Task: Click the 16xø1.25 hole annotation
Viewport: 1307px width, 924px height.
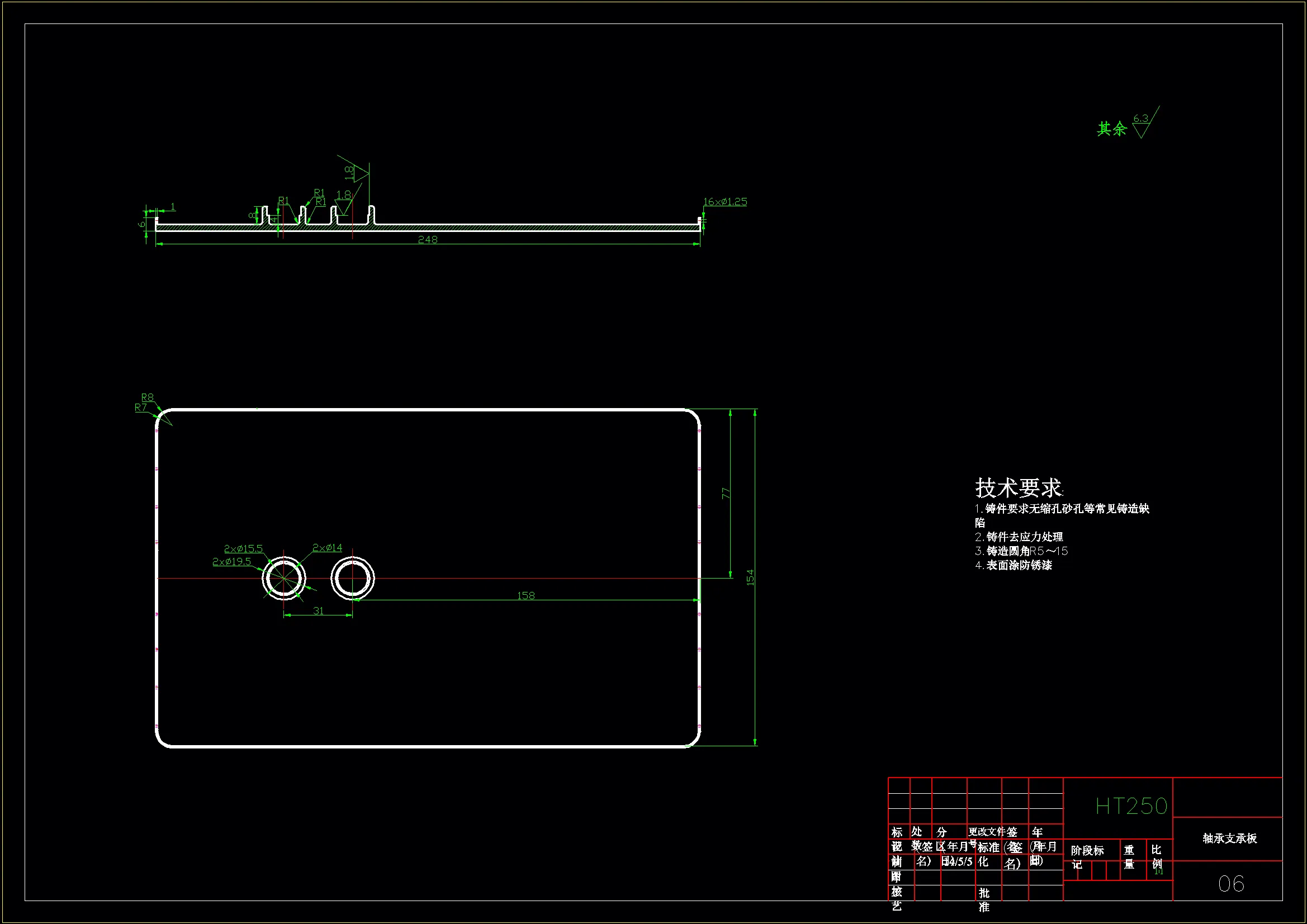Action: point(724,202)
